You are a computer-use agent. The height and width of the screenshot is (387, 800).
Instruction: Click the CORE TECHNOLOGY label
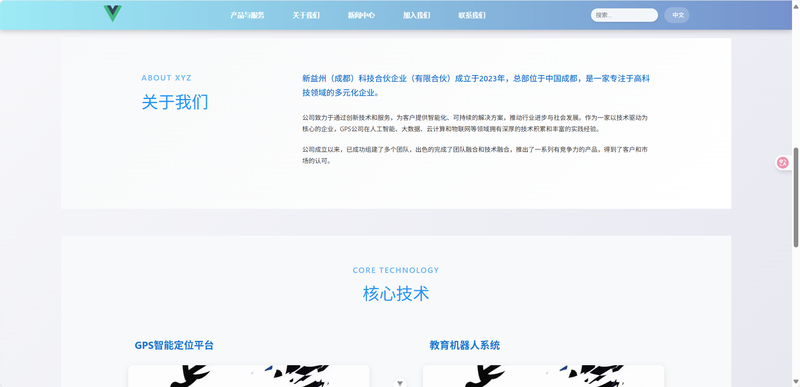pyautogui.click(x=396, y=270)
